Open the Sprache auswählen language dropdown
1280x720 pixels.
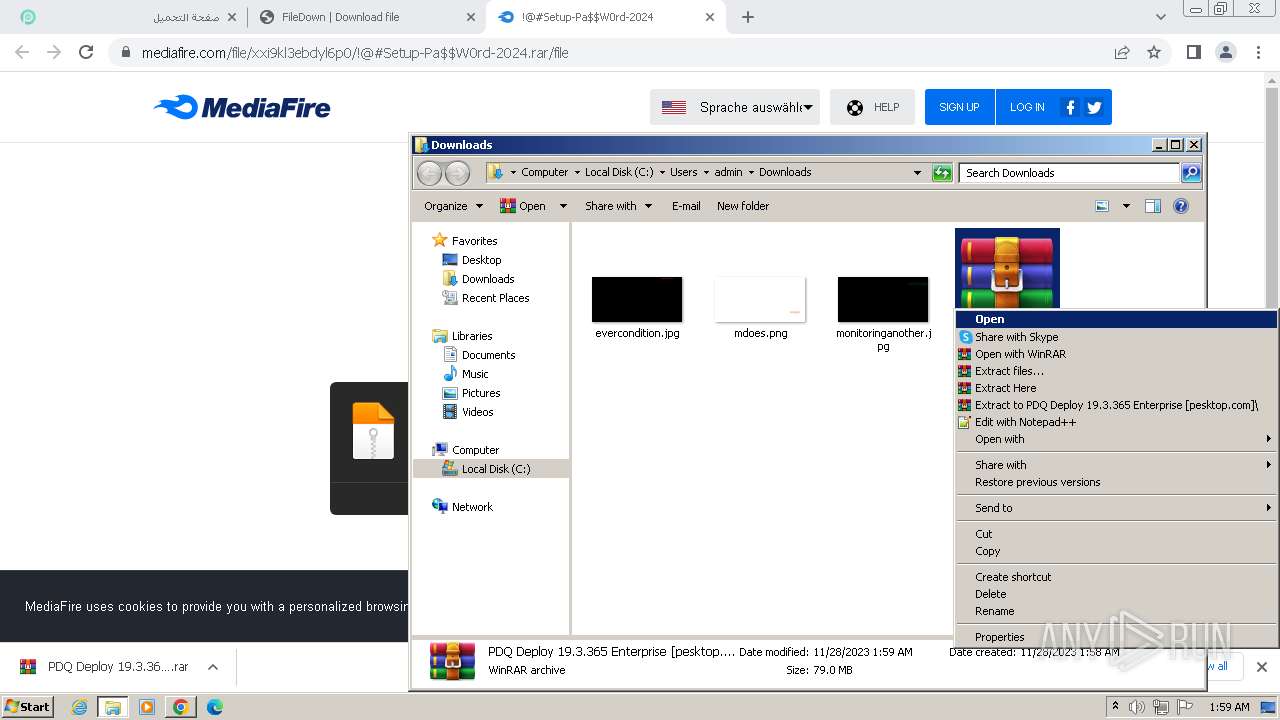tap(735, 107)
